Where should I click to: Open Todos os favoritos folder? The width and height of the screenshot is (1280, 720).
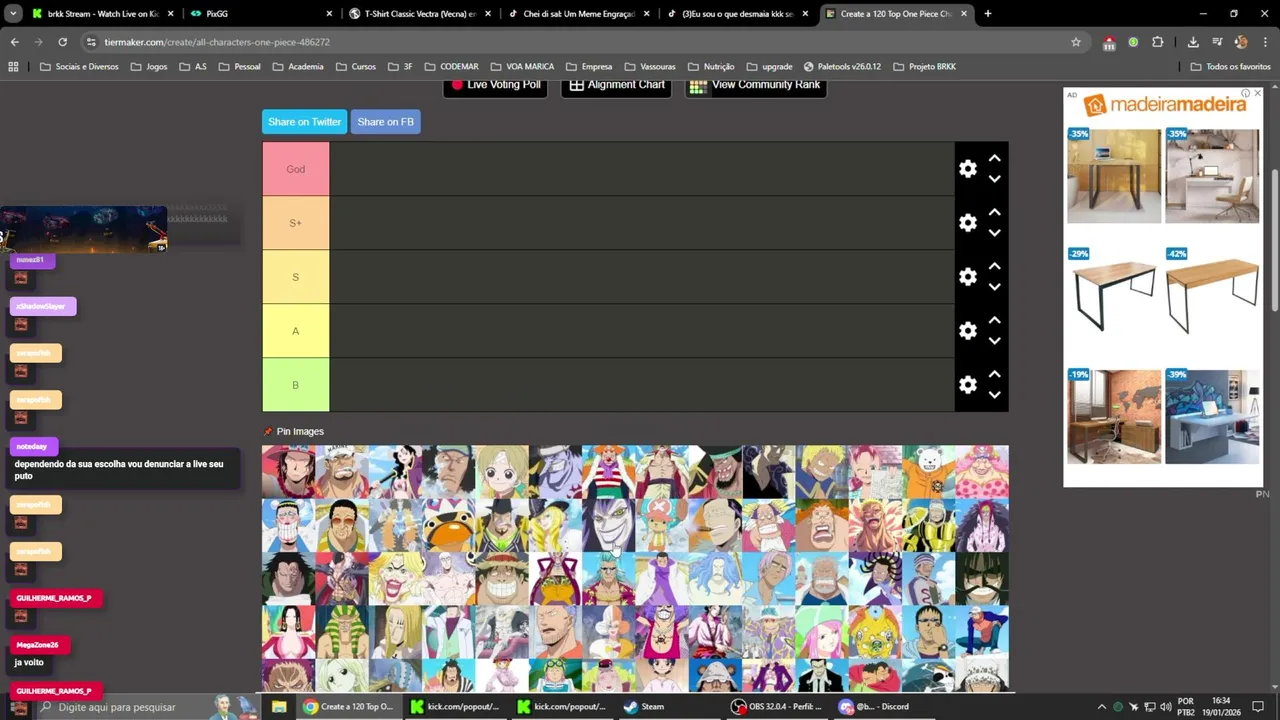pyautogui.click(x=1230, y=67)
